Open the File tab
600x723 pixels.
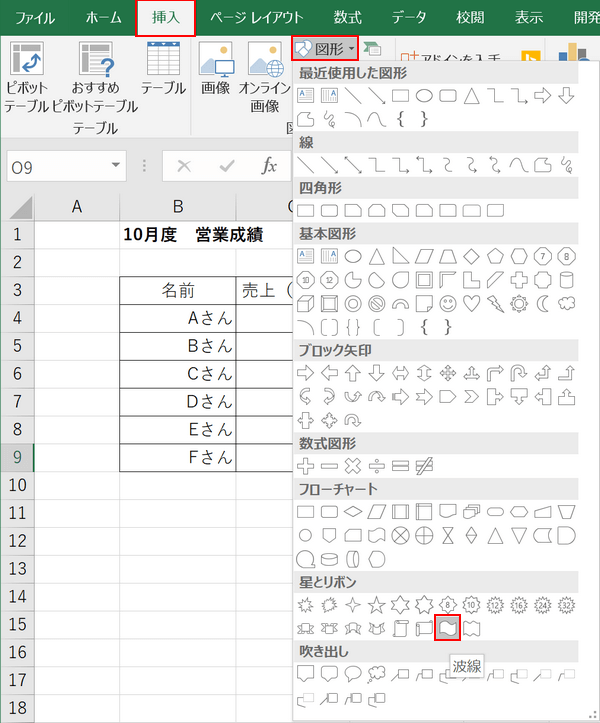pos(35,18)
